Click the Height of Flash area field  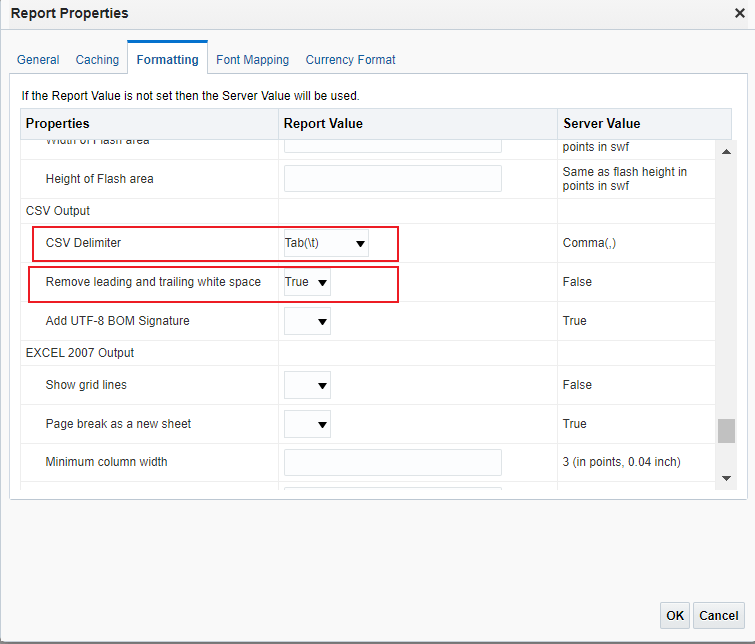pos(392,179)
